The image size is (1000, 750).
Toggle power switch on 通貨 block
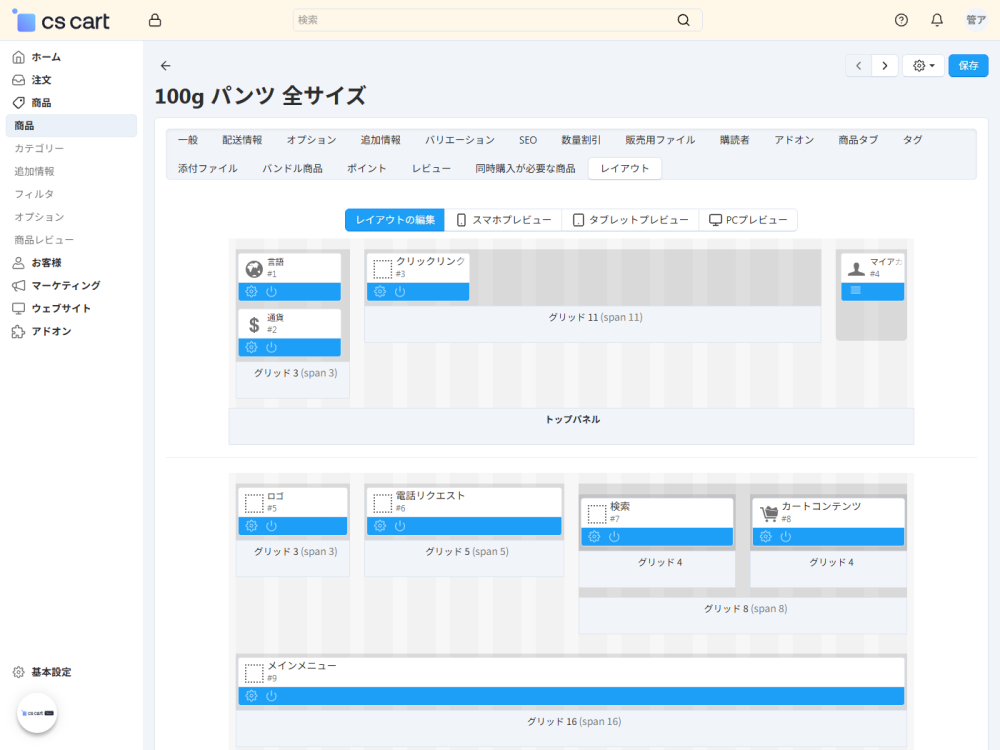pos(271,347)
